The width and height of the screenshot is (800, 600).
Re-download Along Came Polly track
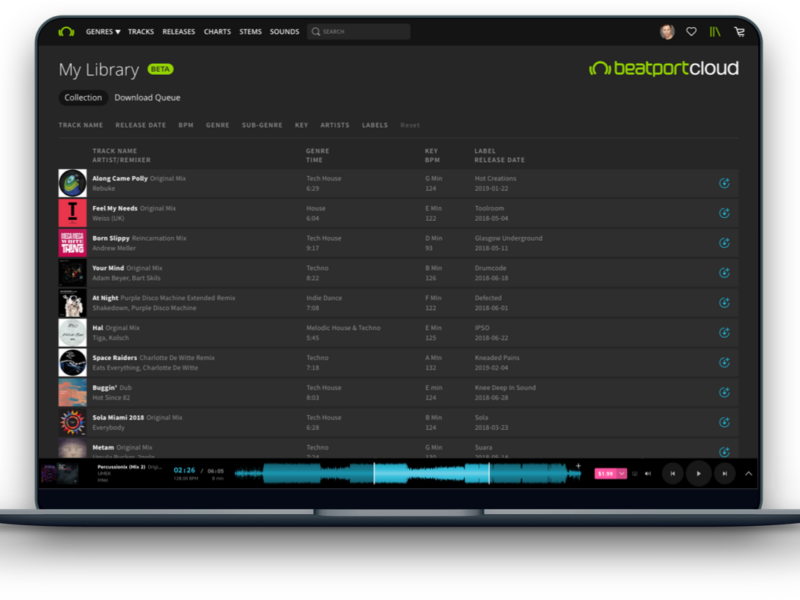coord(724,183)
